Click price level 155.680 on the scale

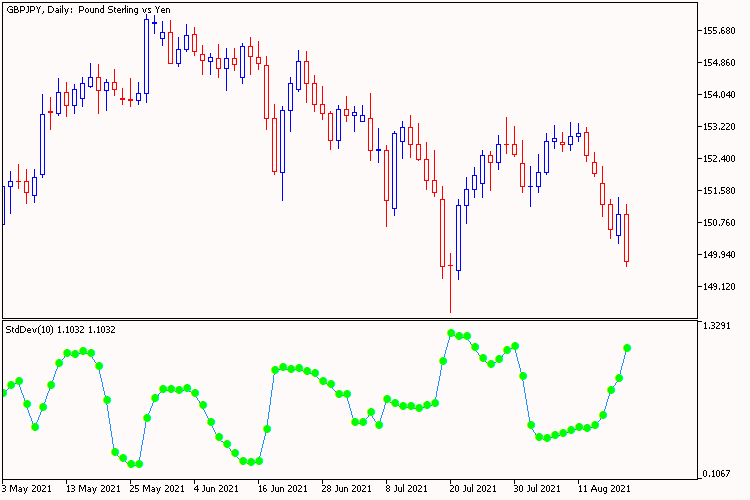coord(719,31)
